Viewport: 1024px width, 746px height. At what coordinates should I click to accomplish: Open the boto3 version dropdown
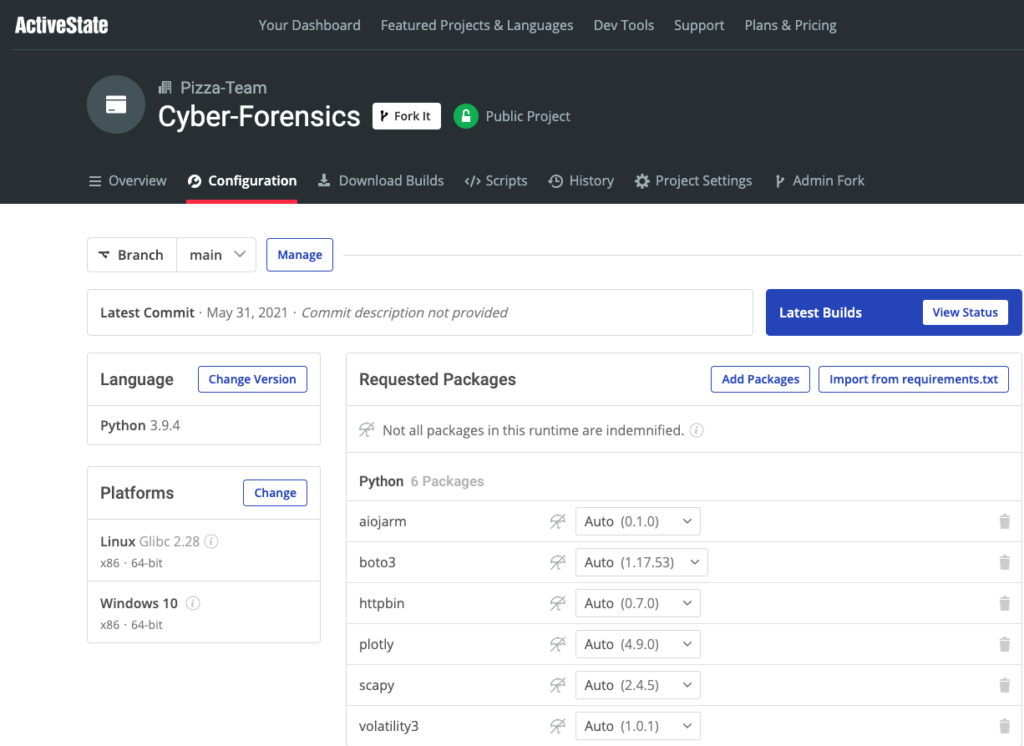click(x=641, y=562)
